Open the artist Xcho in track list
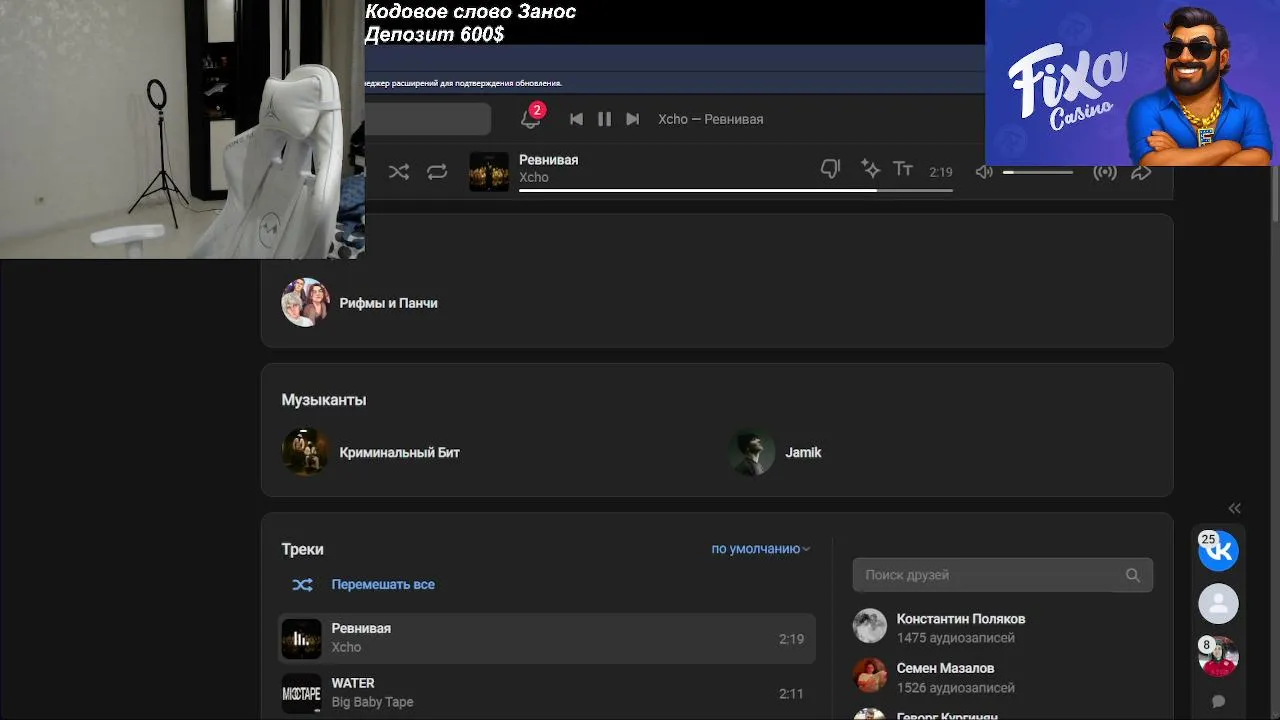The width and height of the screenshot is (1280, 720). pyautogui.click(x=346, y=647)
